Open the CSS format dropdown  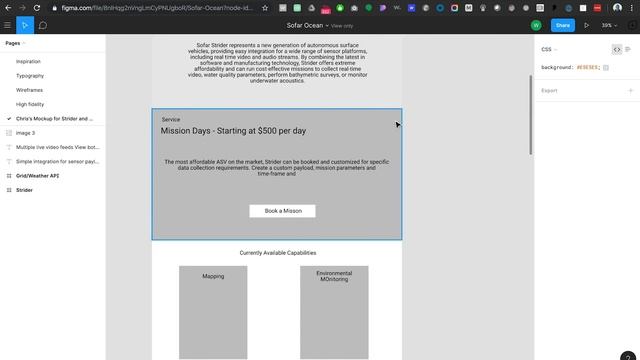pos(549,49)
